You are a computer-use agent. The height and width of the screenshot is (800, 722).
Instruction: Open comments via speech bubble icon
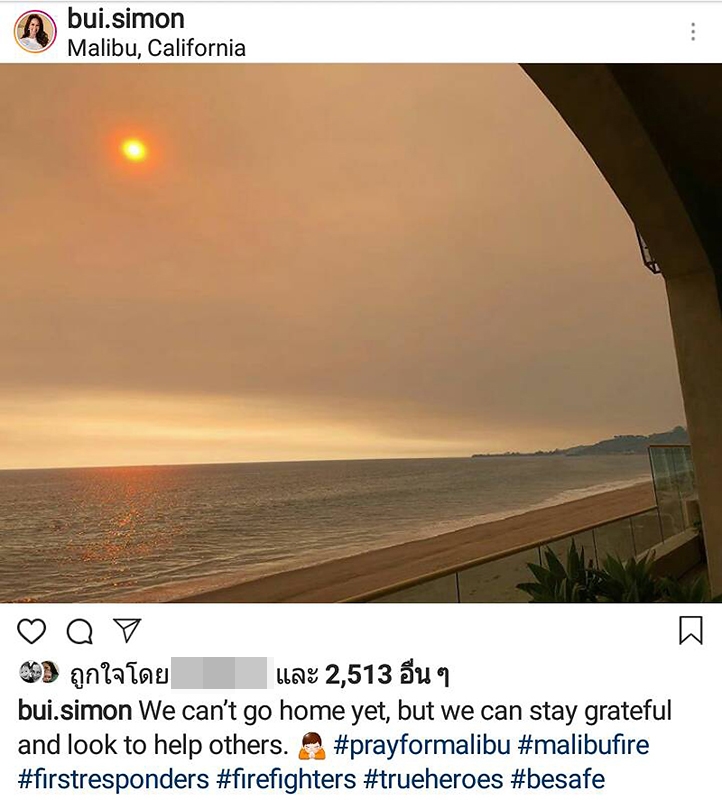pos(80,632)
